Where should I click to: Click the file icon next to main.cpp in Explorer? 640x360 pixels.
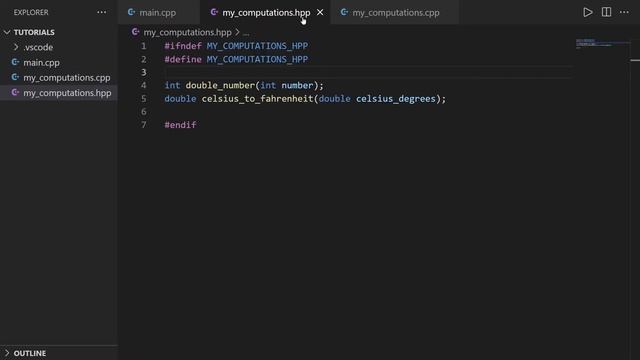(15, 62)
